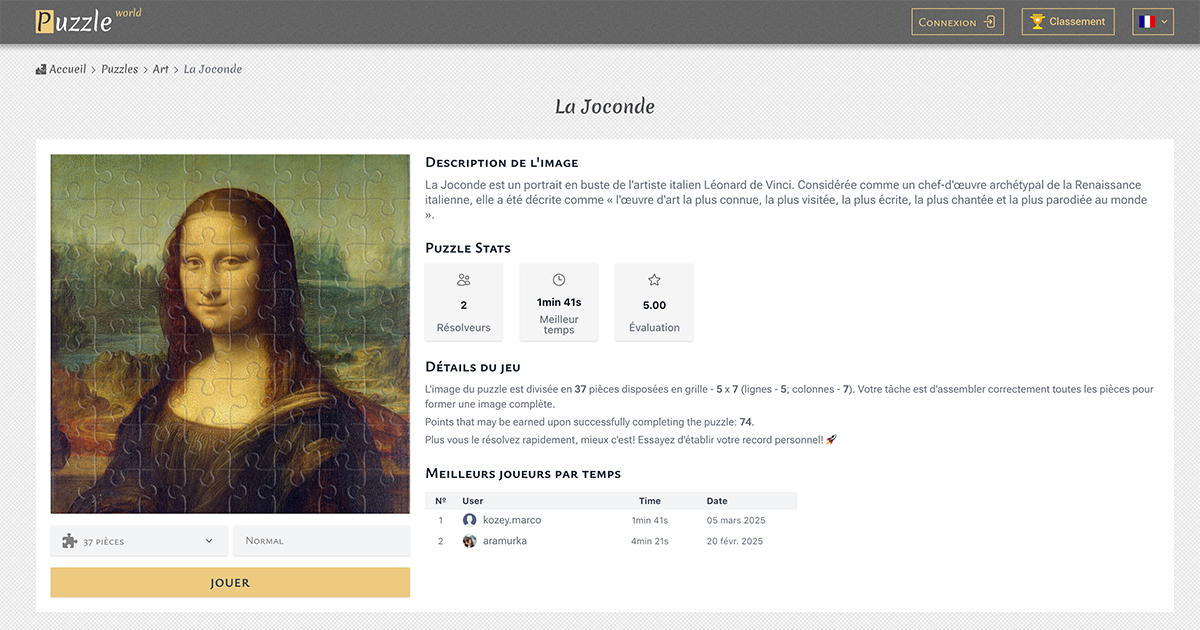
Task: Click the kozey.marco player link
Action: tap(511, 519)
